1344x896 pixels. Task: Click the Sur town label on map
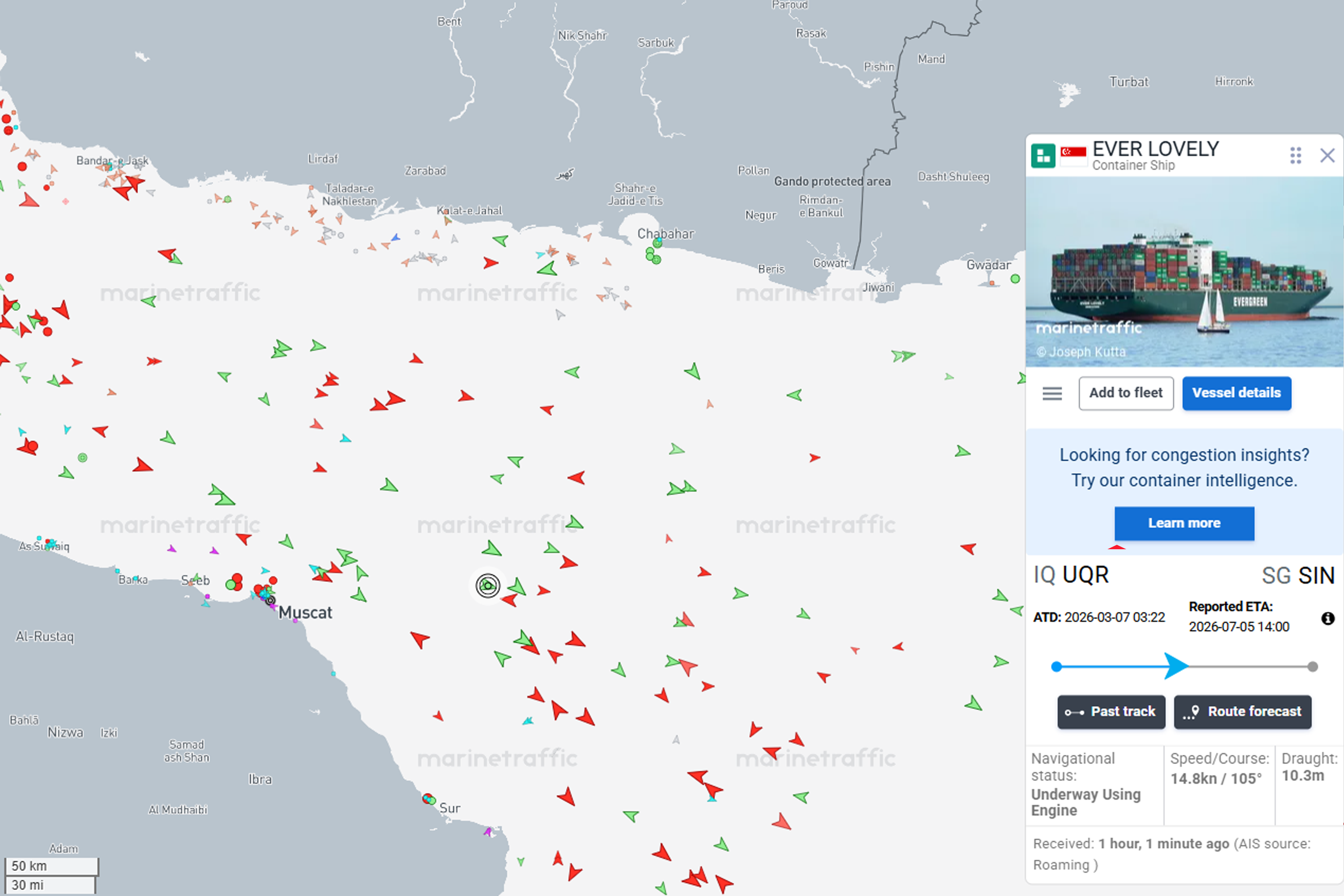450,808
